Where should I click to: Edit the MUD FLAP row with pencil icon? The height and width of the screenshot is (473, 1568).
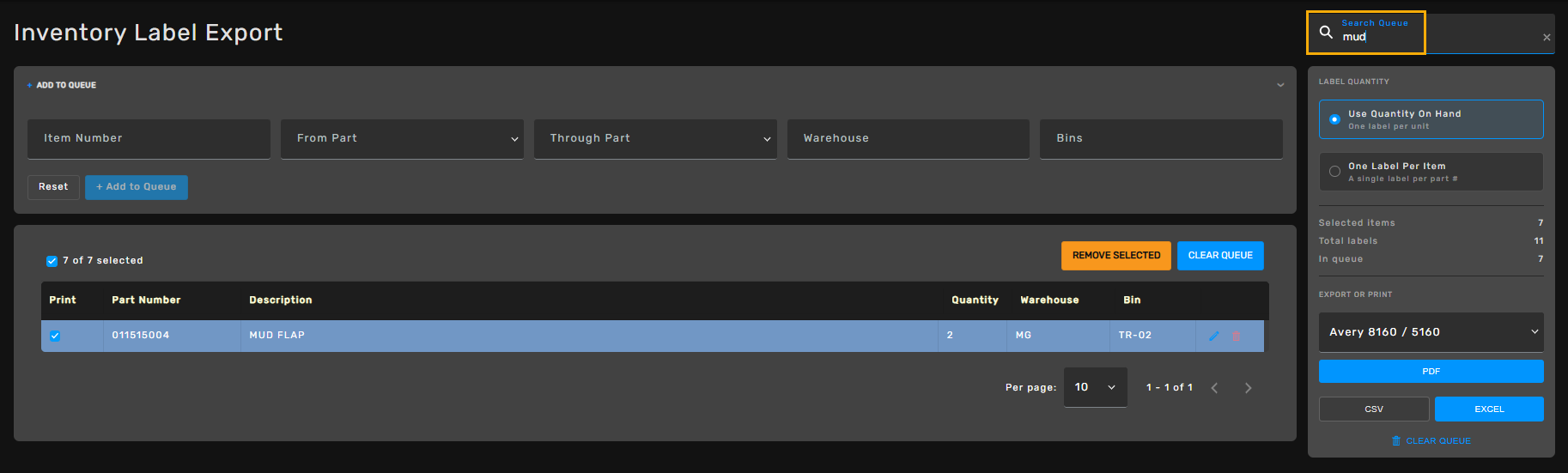pos(1214,336)
